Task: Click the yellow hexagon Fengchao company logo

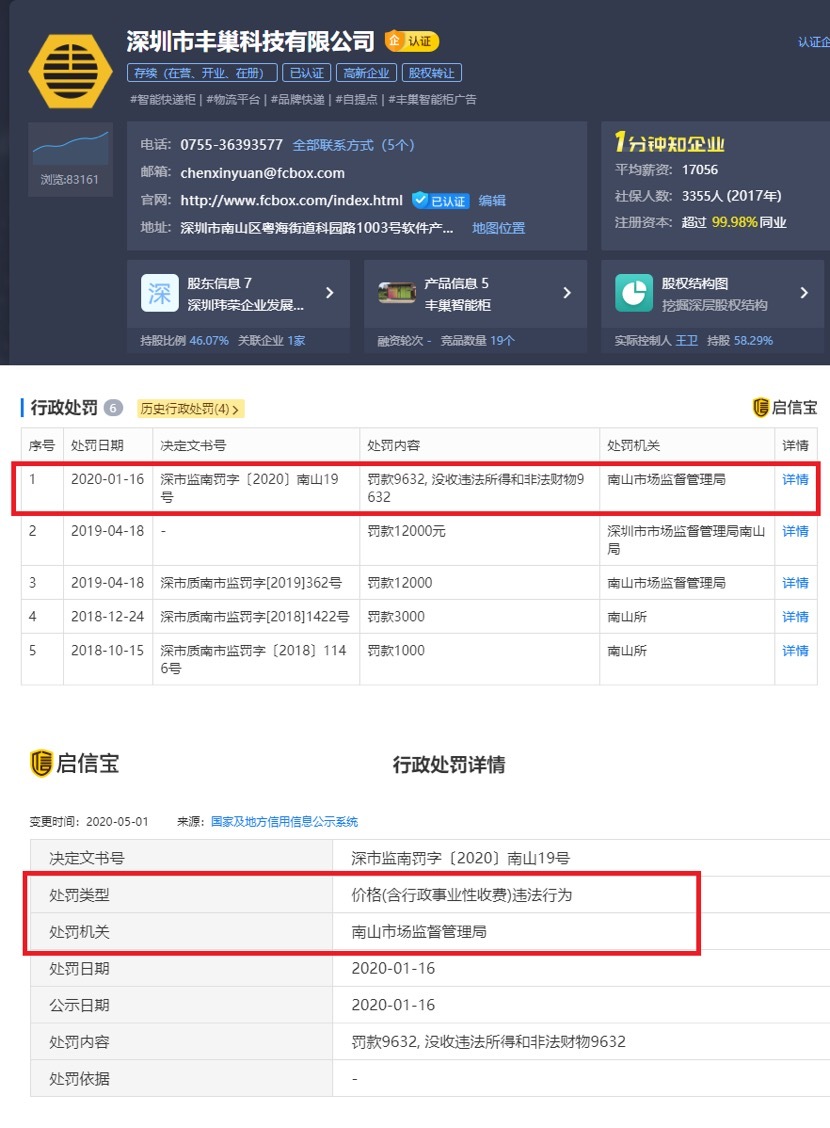Action: pos(70,71)
